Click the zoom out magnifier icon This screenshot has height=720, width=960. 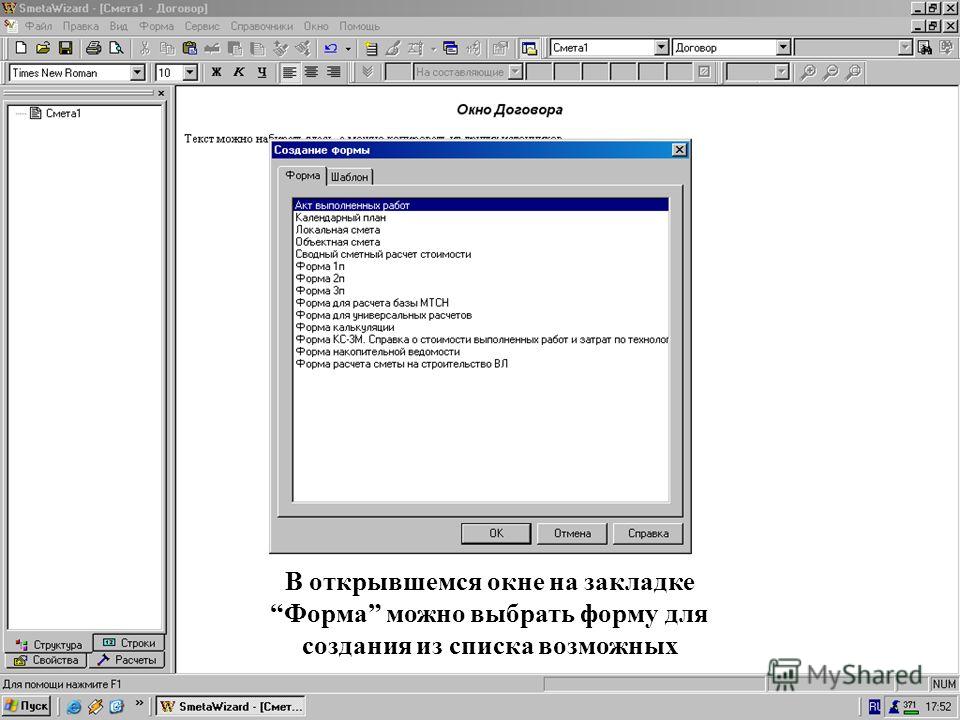[x=831, y=72]
